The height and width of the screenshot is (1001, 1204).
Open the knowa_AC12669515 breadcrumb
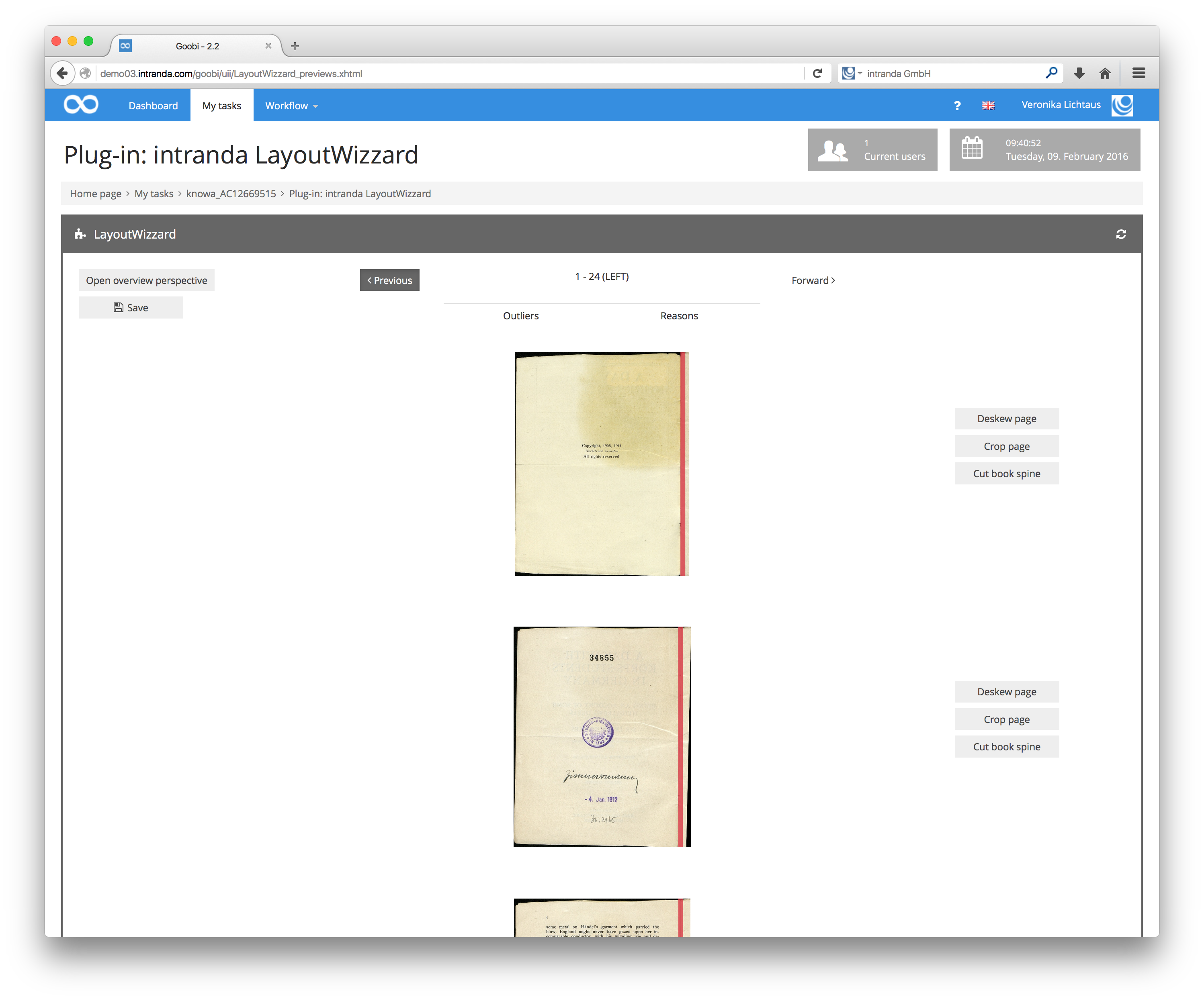231,194
